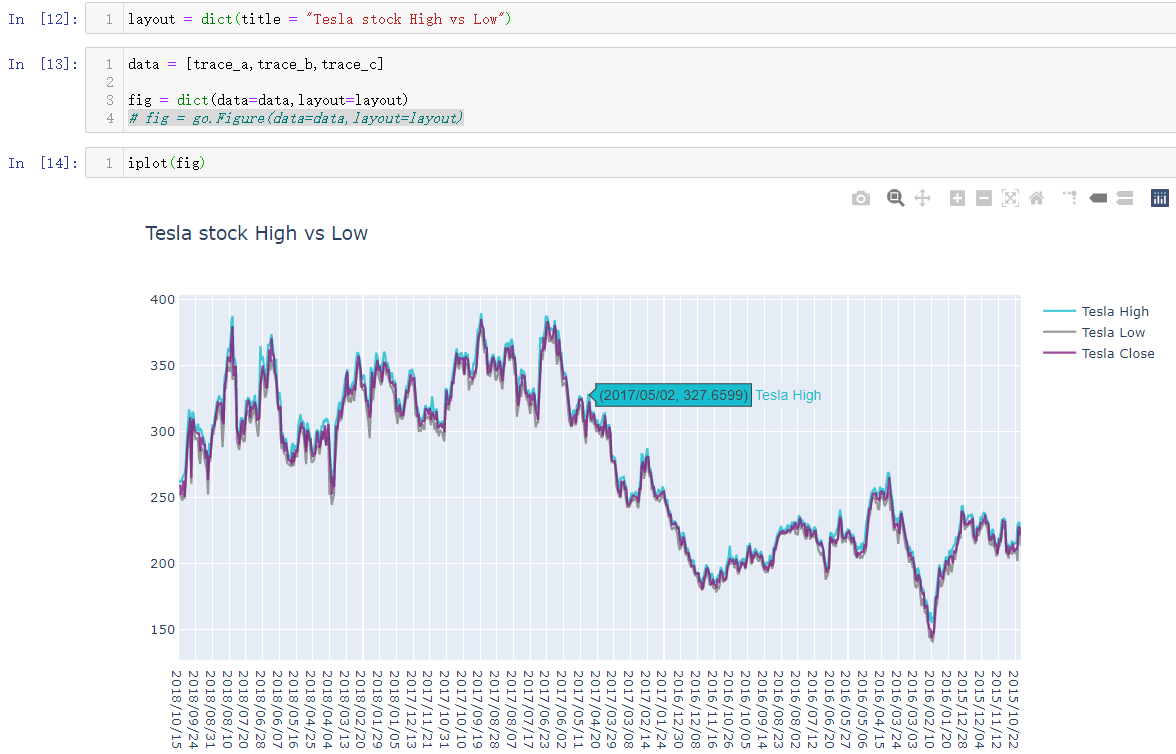Select the In [12] cell prompt

click(43, 20)
